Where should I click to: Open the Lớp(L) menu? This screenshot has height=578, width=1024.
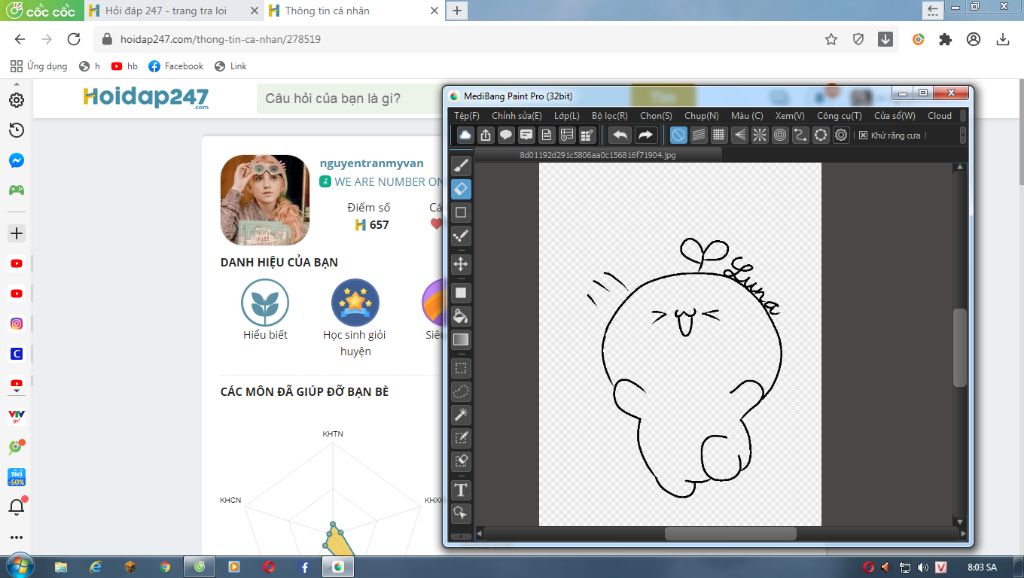pos(567,116)
